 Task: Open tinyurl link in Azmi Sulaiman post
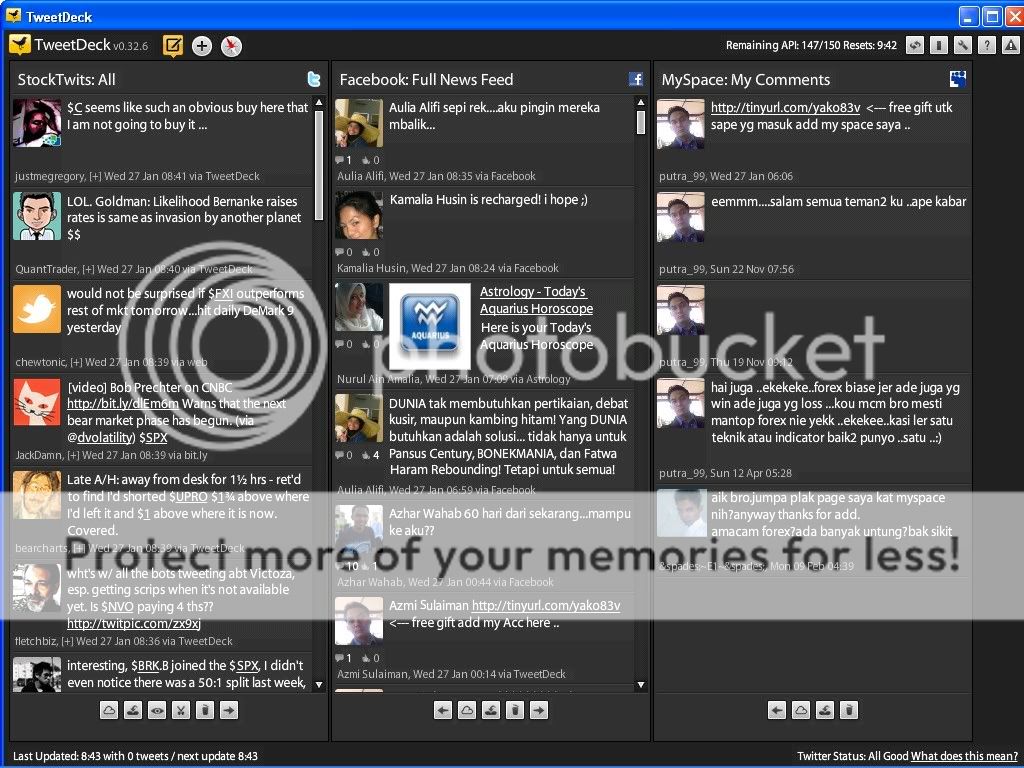tap(546, 606)
